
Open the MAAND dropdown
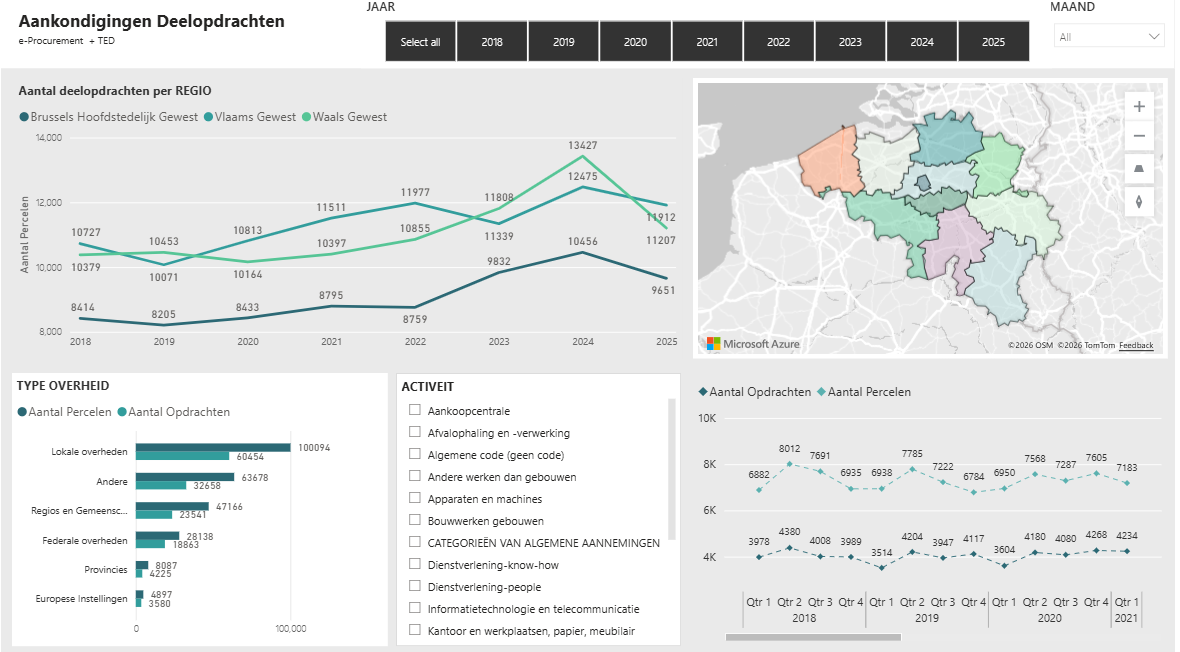tap(1109, 36)
